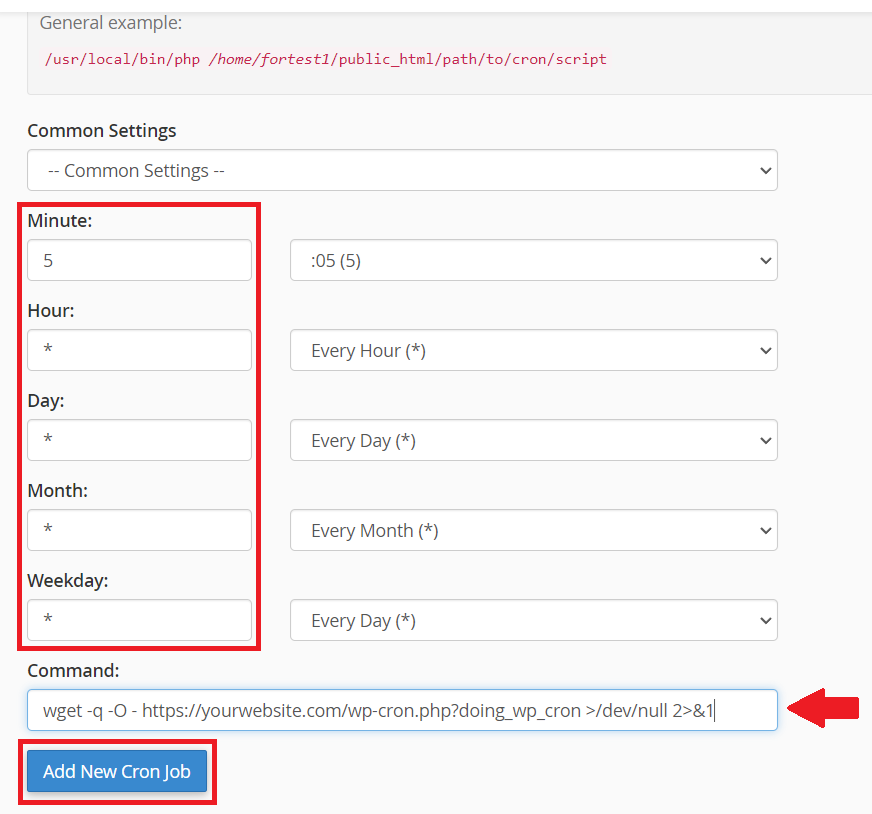
Task: Open the 'Every Hour (*)' dropdown
Action: (x=533, y=351)
